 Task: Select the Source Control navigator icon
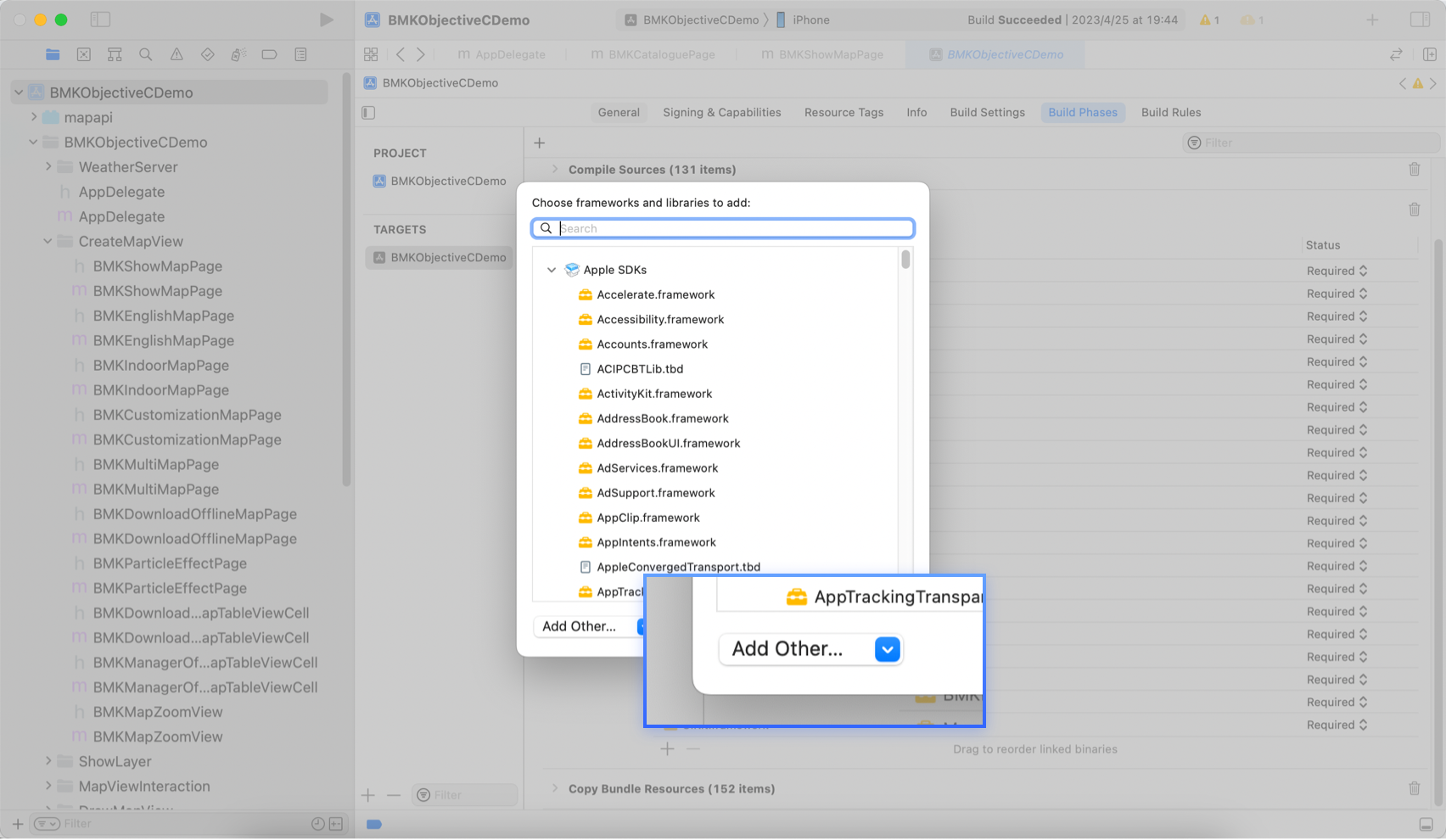coord(84,54)
